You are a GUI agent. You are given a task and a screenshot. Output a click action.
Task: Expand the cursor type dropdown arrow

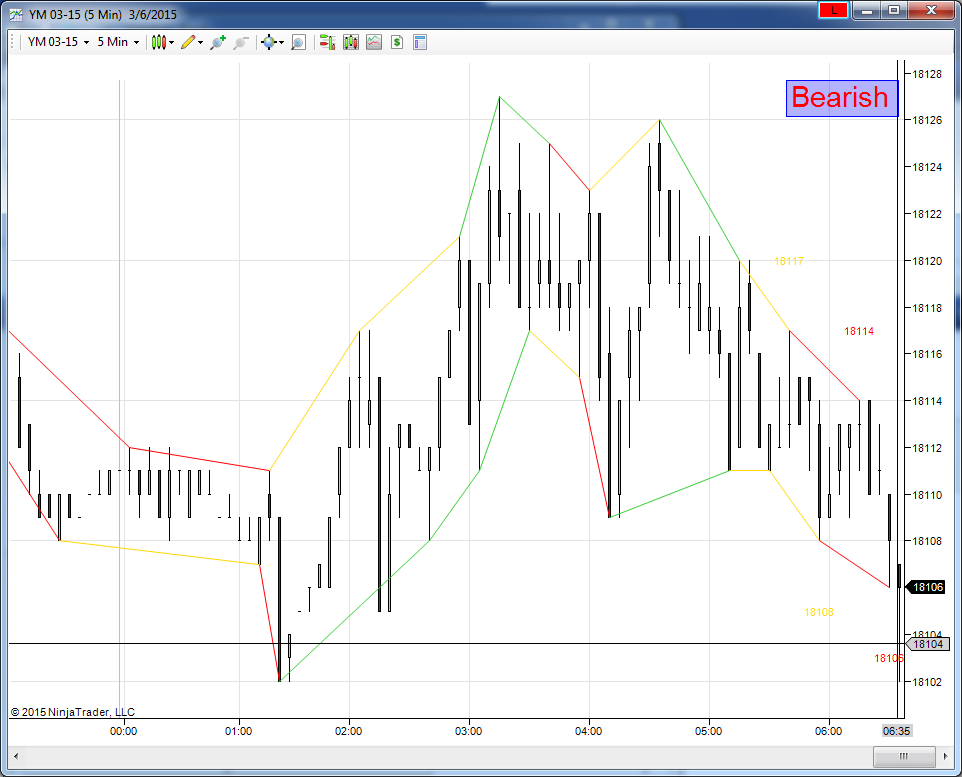coord(282,42)
